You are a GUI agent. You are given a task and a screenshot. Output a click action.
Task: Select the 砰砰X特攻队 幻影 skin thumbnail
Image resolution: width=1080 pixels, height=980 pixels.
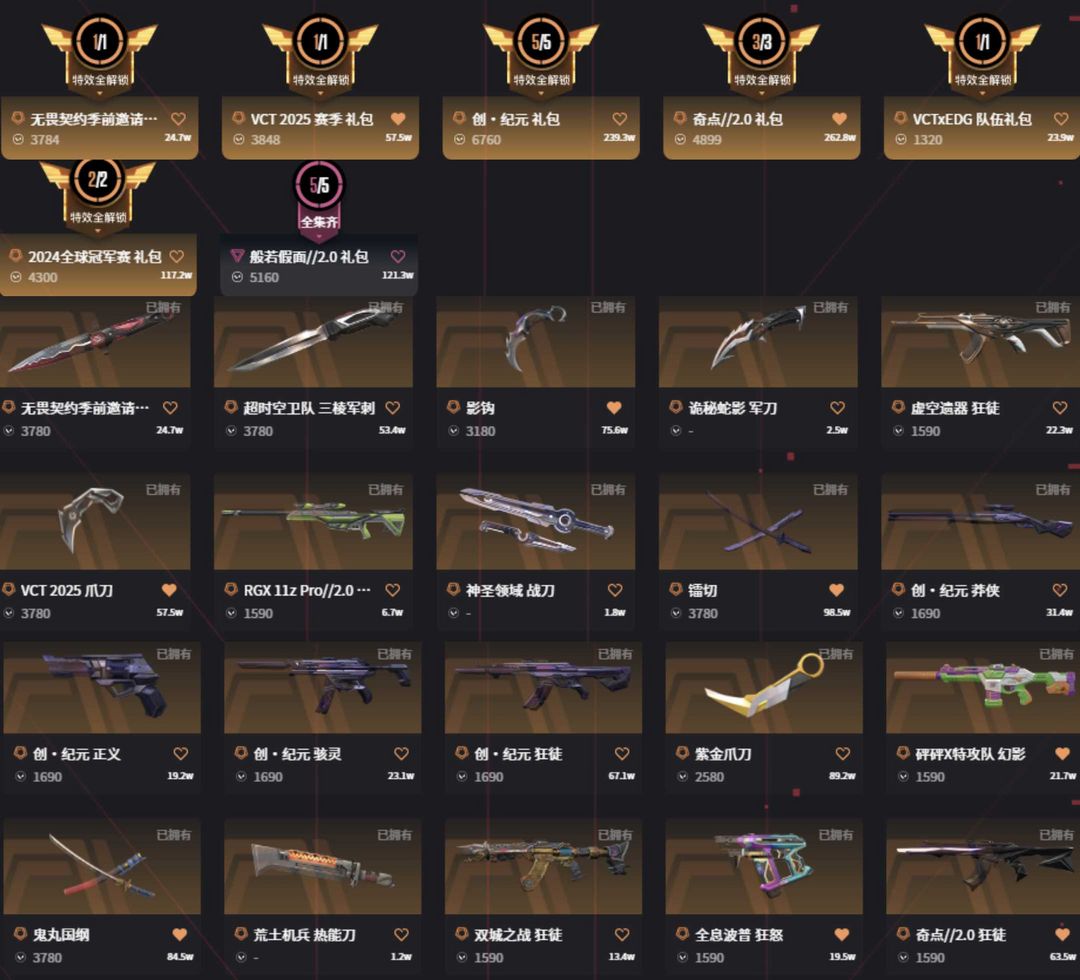[982, 687]
